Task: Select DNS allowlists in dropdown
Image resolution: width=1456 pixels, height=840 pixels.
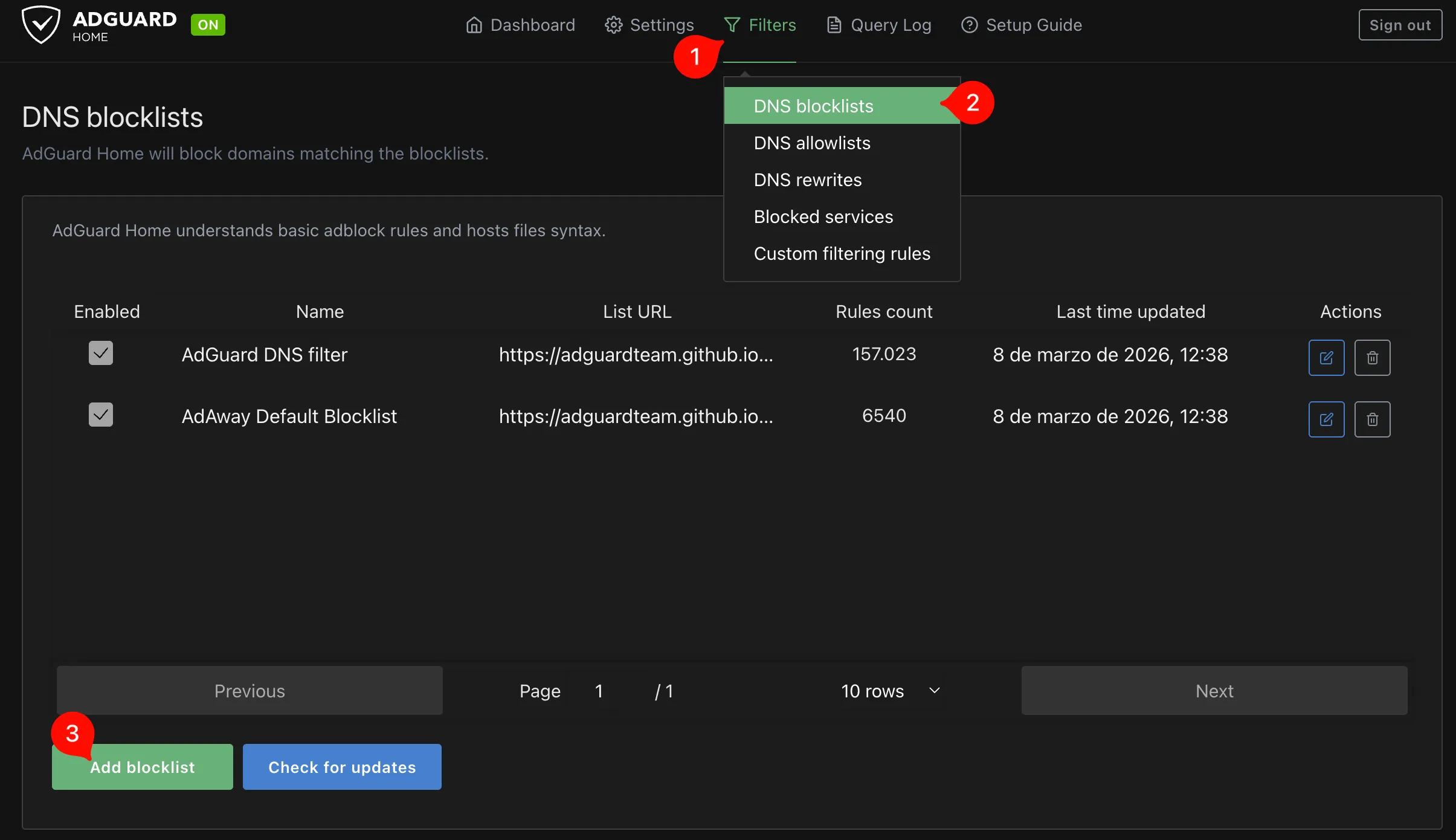Action: [842, 143]
